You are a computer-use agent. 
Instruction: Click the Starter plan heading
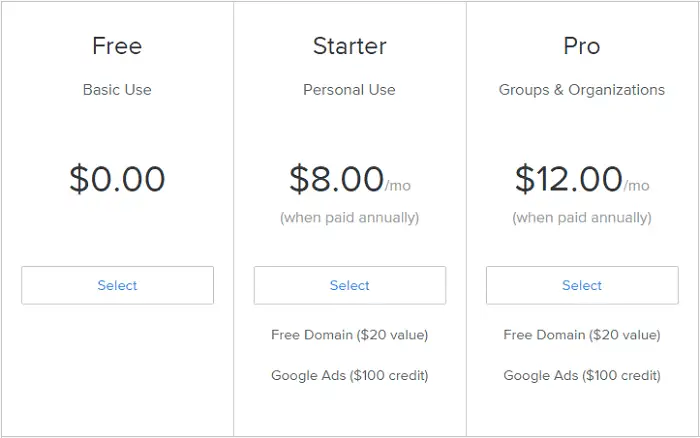(350, 46)
